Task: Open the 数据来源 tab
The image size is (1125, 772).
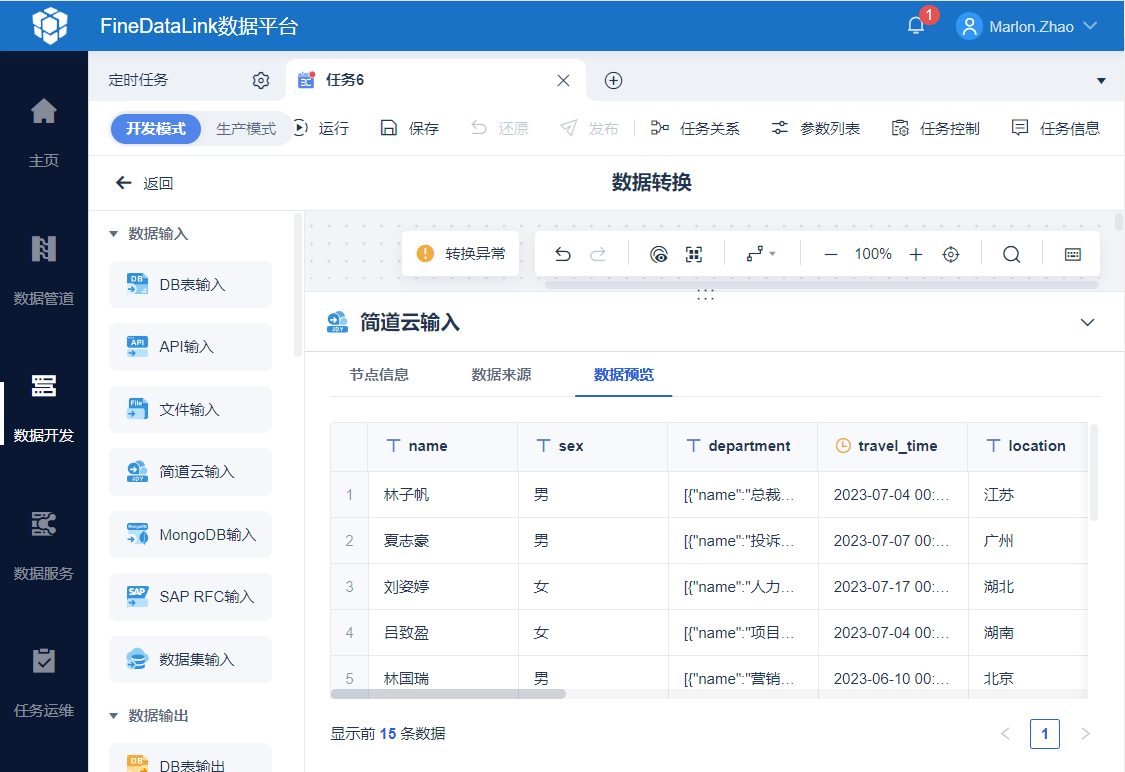Action: point(501,375)
